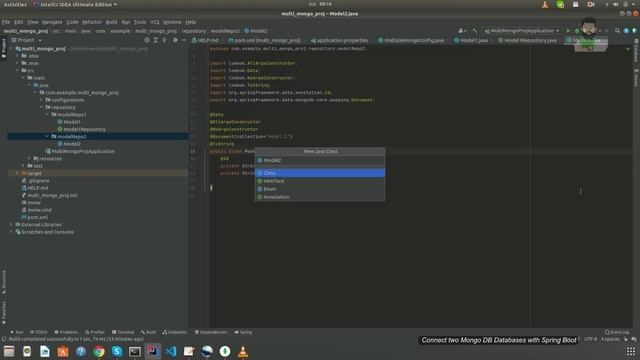
Task: Click the class name input field containing Model2
Action: pyautogui.click(x=320, y=160)
